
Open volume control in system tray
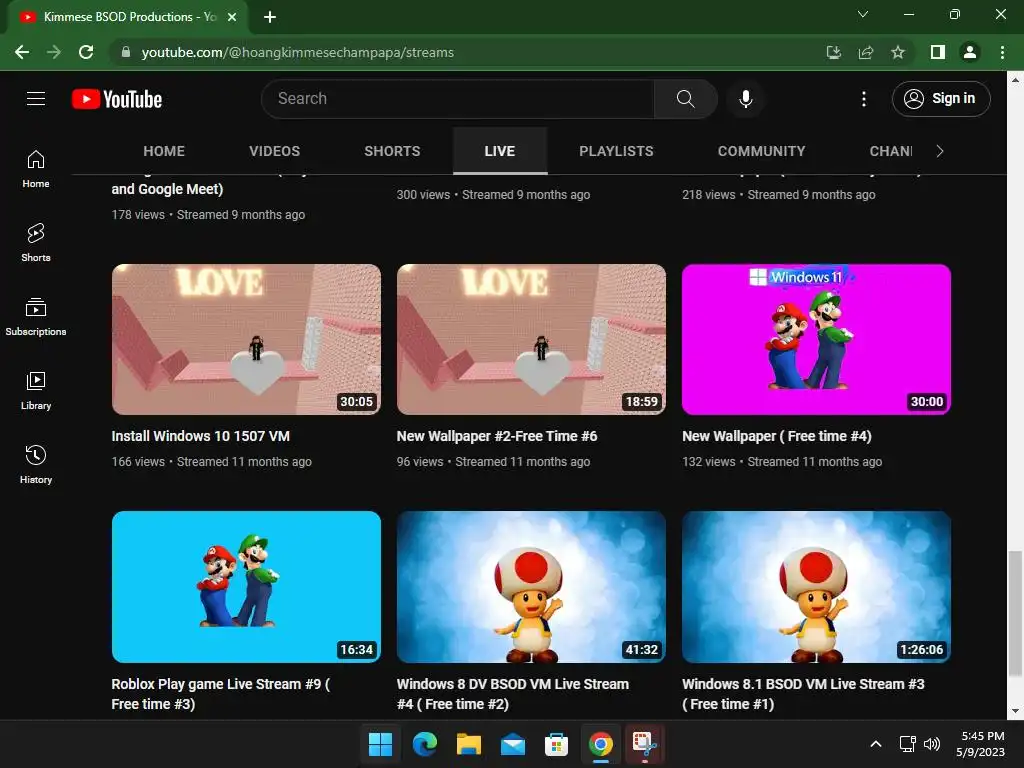932,744
